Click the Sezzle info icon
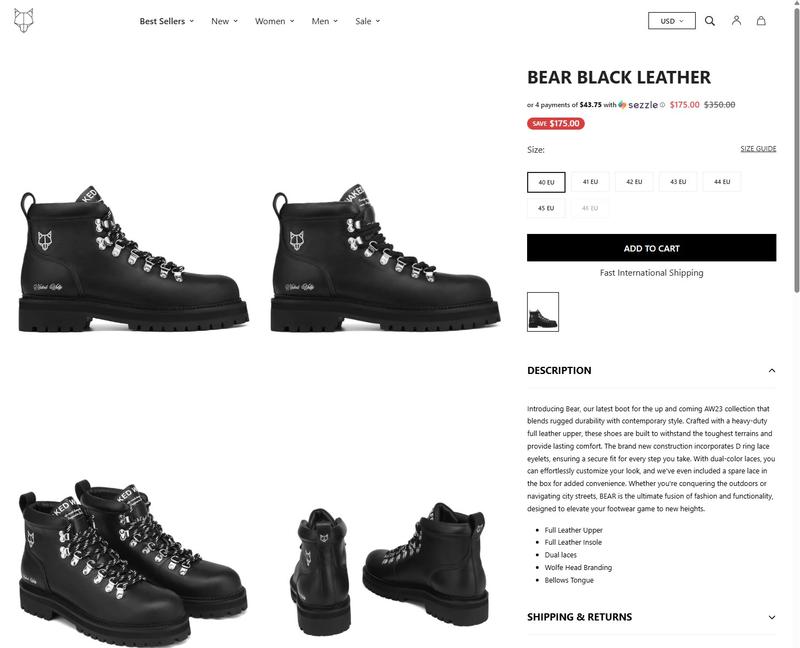The height and width of the screenshot is (648, 800). point(662,105)
